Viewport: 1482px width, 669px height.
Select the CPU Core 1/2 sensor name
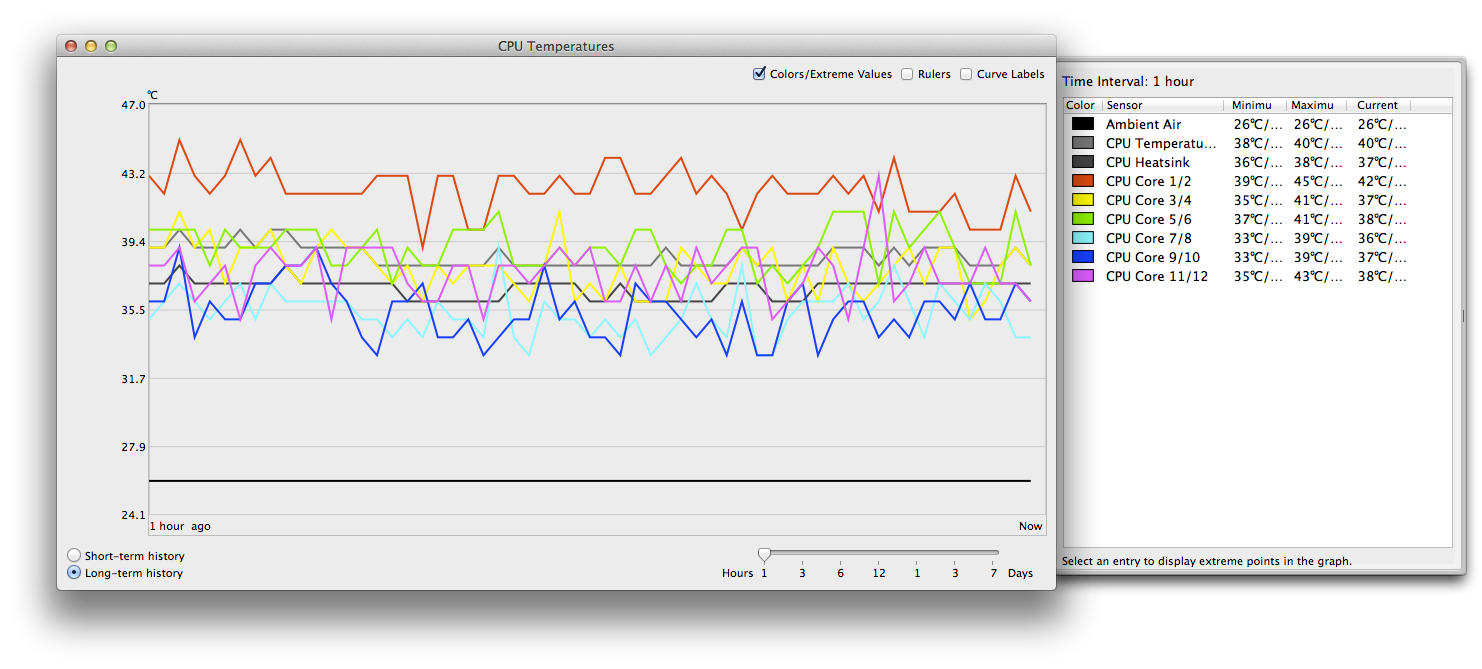1148,181
